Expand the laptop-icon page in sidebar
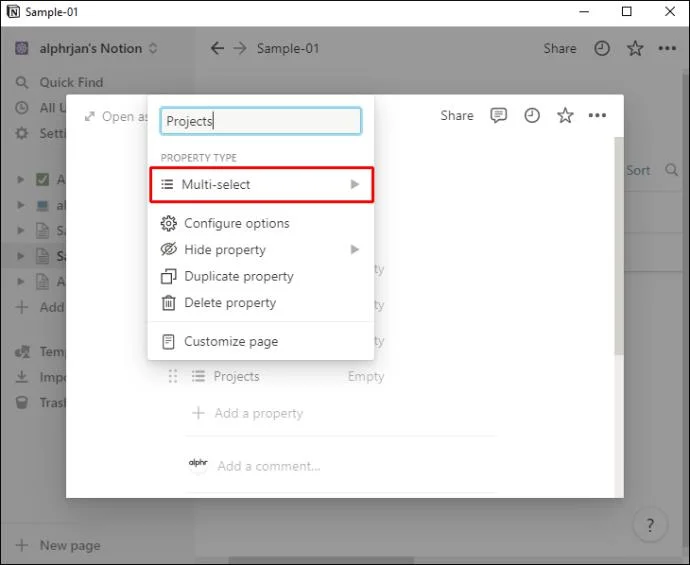The width and height of the screenshot is (690, 565). click(20, 205)
